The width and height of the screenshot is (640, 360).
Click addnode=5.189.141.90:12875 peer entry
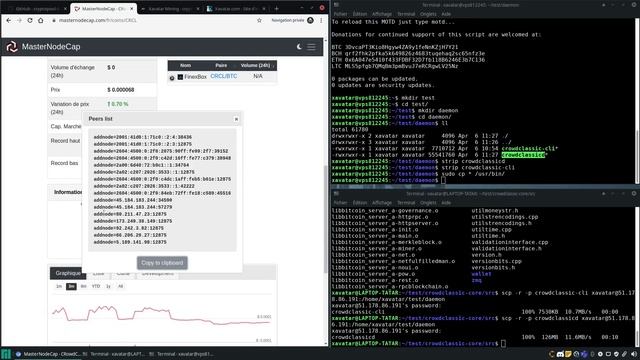tap(130, 242)
